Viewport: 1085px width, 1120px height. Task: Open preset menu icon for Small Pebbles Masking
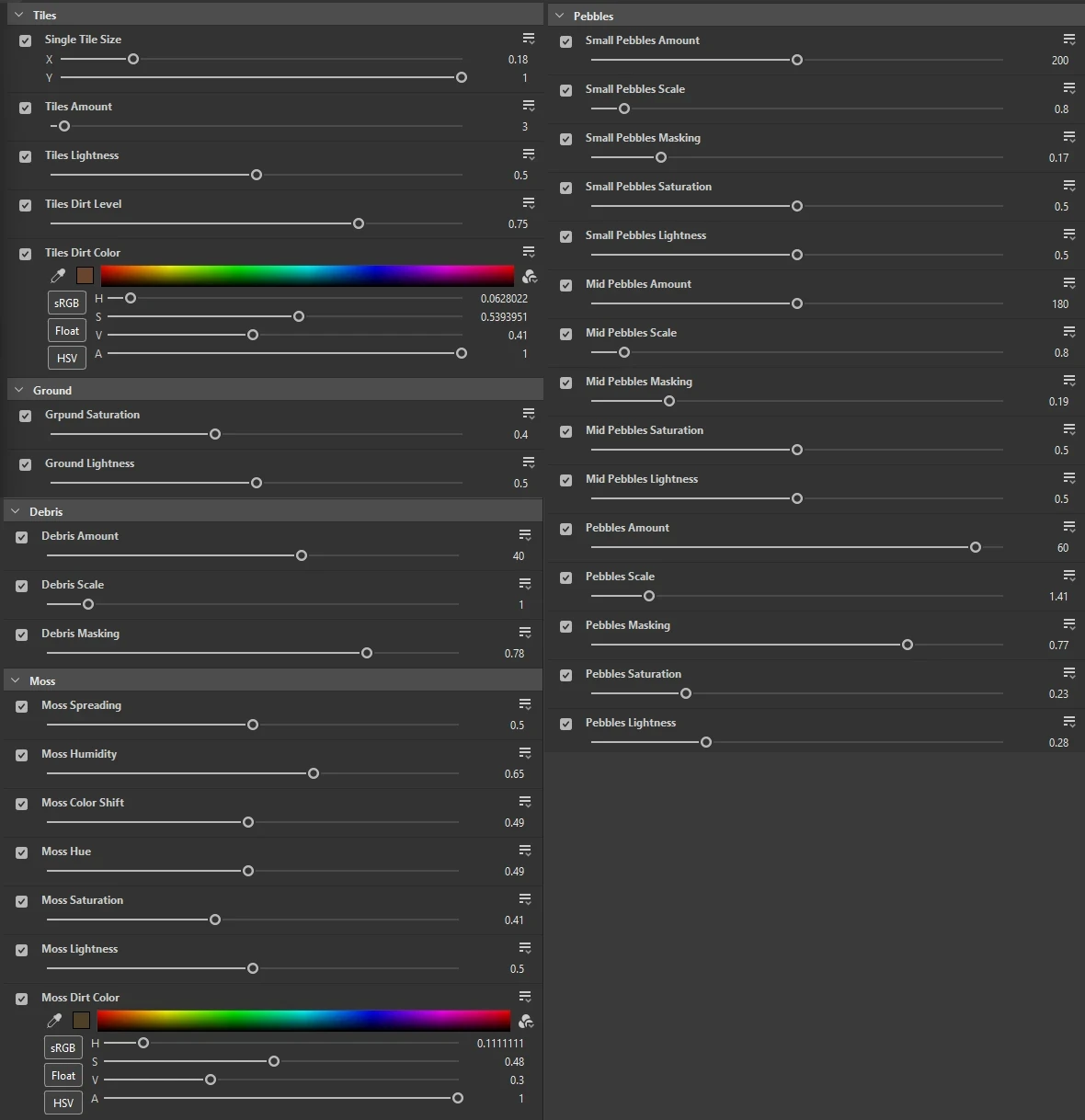pos(1069,137)
